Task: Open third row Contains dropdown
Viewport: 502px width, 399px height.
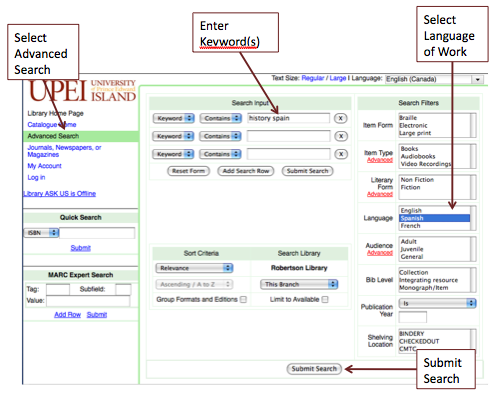Action: pyautogui.click(x=221, y=154)
